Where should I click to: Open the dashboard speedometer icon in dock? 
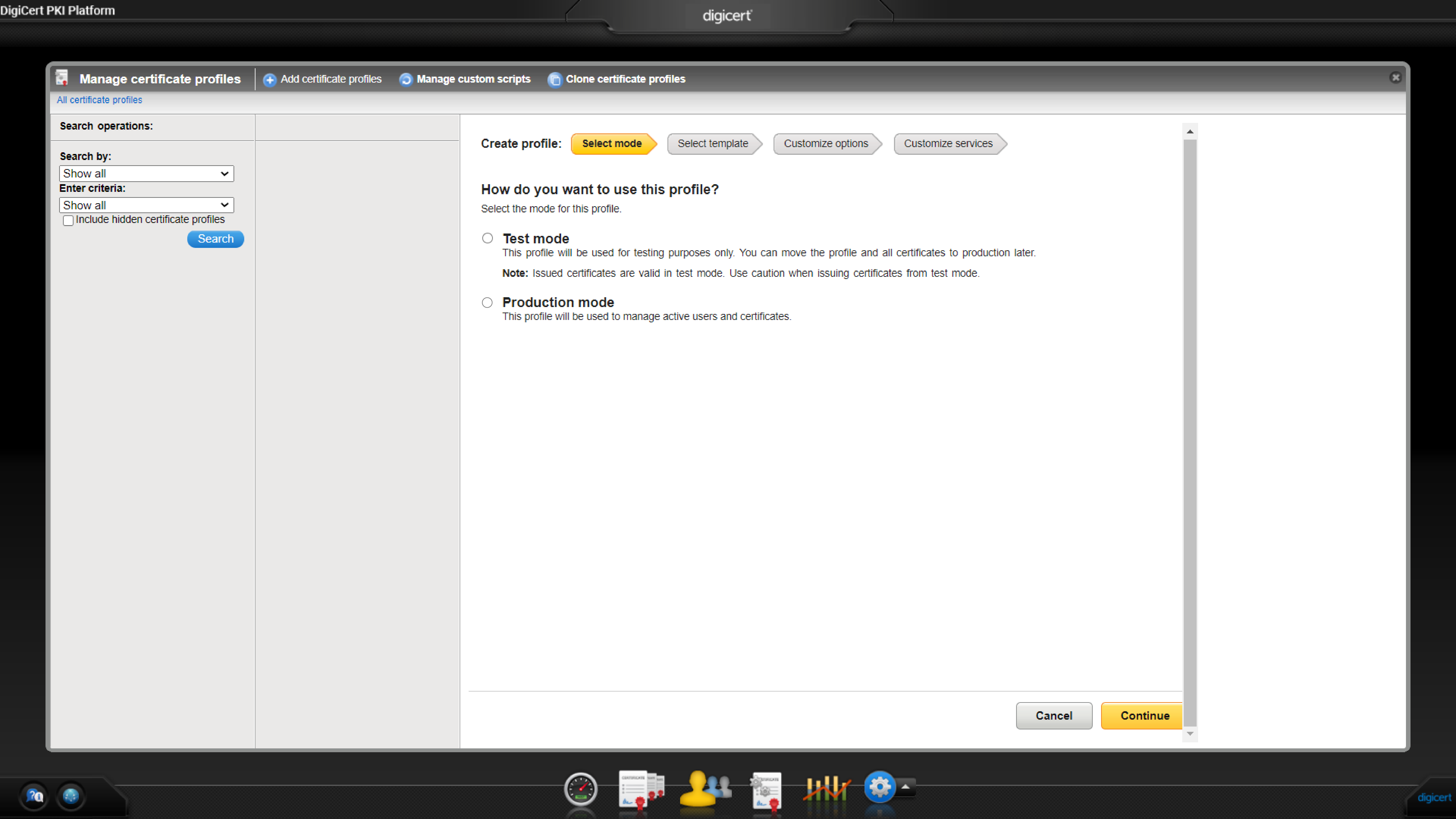(580, 789)
